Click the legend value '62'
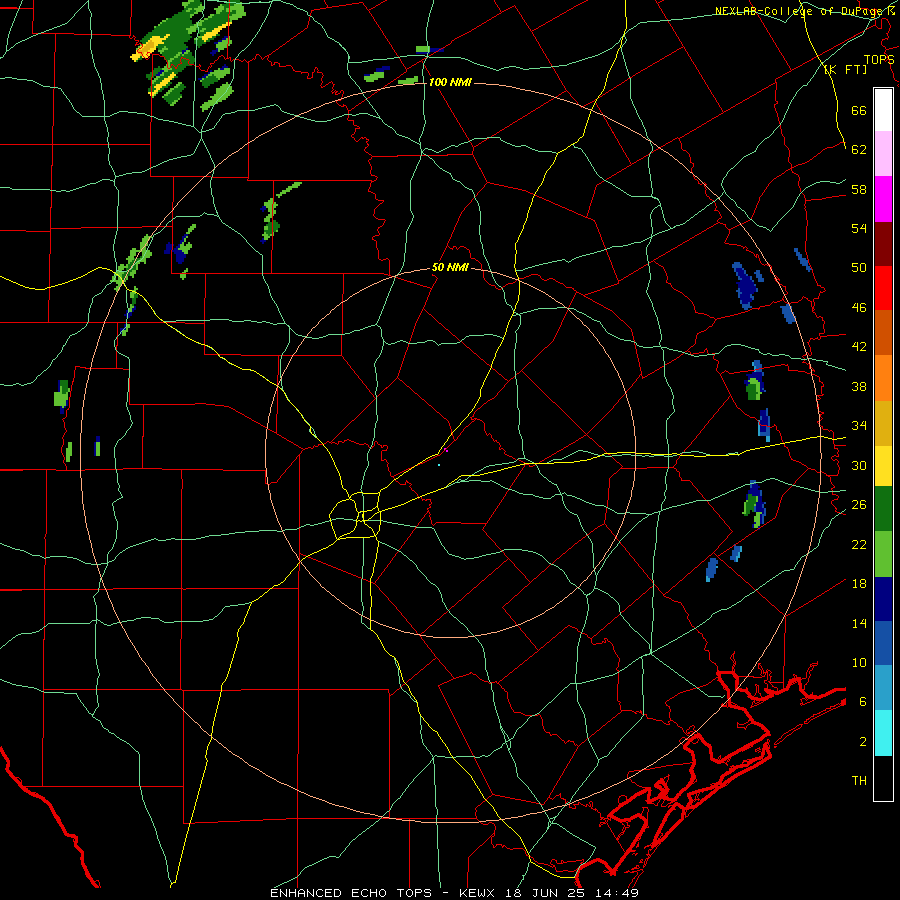900x900 pixels. tap(859, 150)
